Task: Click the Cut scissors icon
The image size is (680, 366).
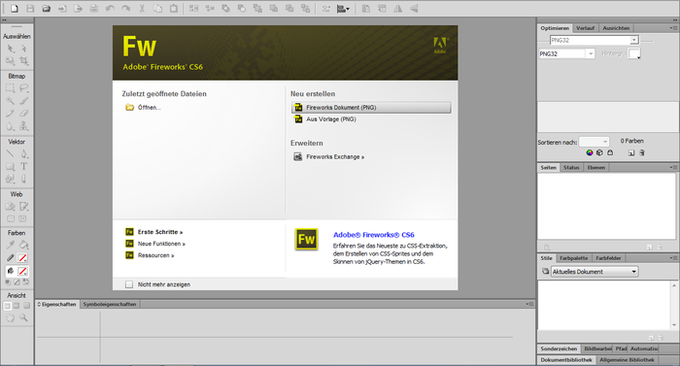Action: (x=142, y=8)
